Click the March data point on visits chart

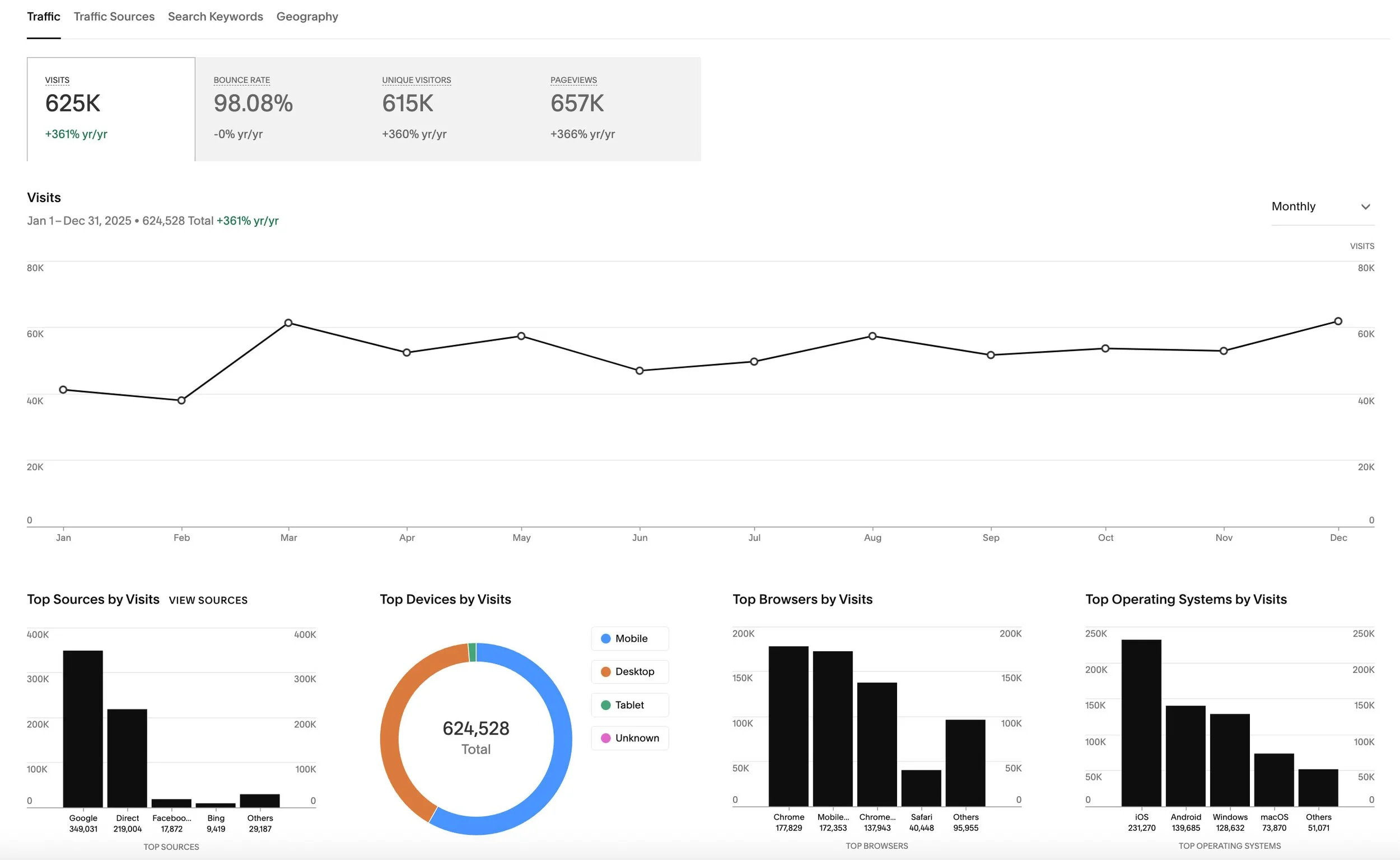[x=289, y=322]
